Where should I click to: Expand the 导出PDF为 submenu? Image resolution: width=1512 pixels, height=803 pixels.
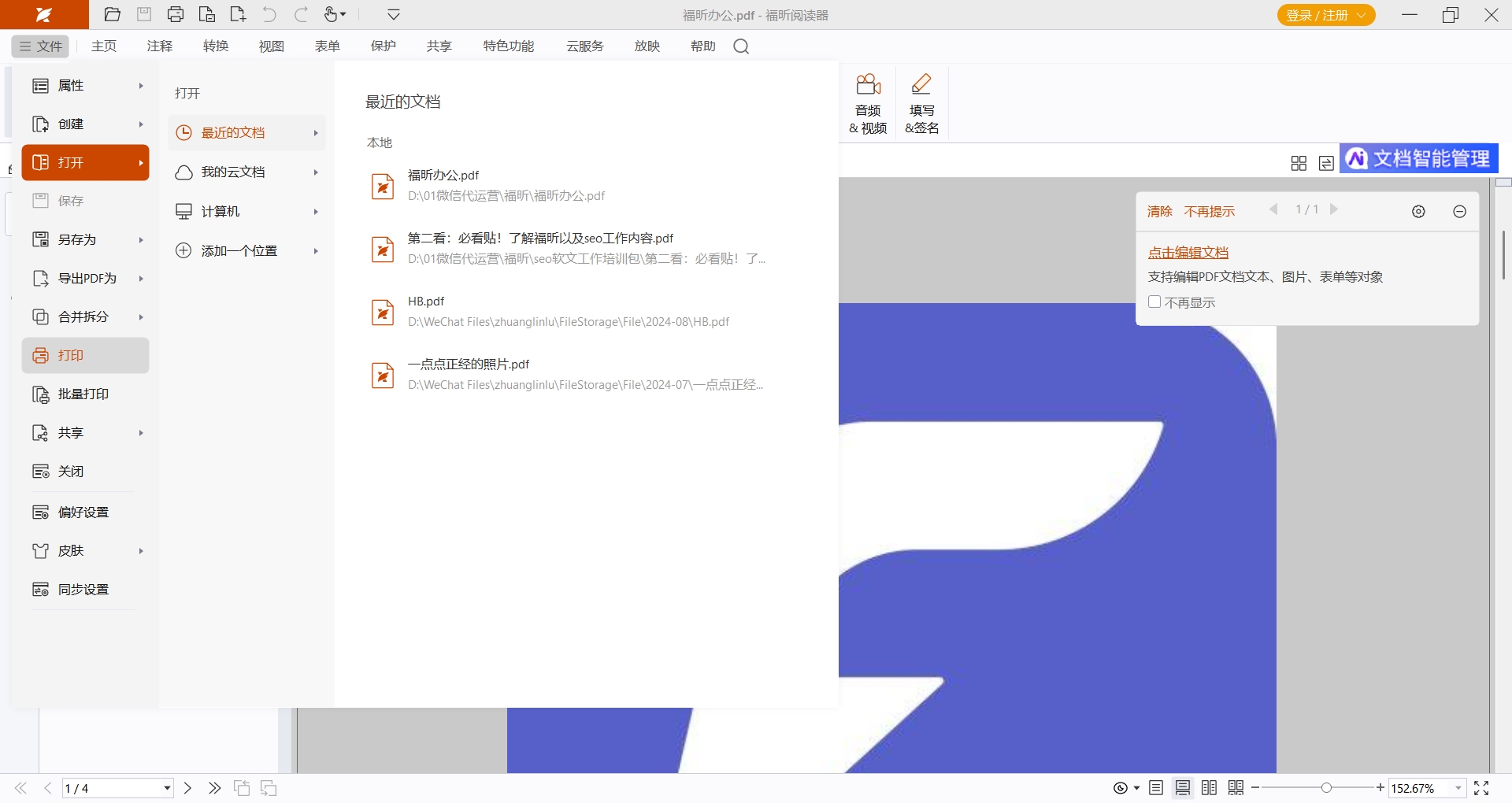point(86,279)
